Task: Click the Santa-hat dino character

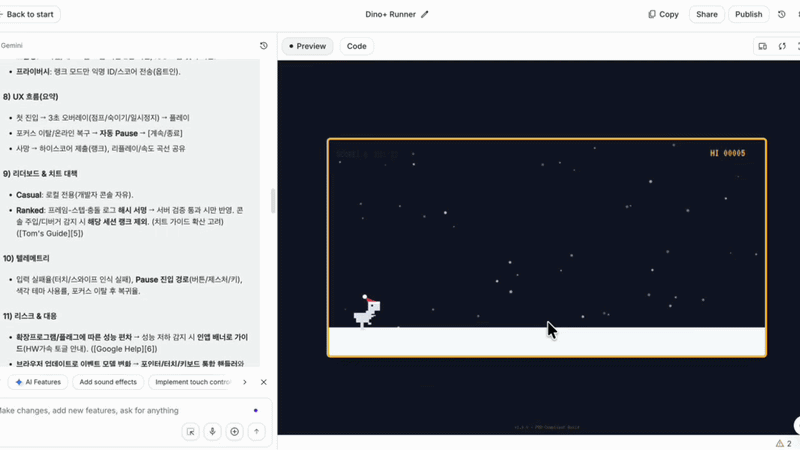Action: click(x=367, y=311)
